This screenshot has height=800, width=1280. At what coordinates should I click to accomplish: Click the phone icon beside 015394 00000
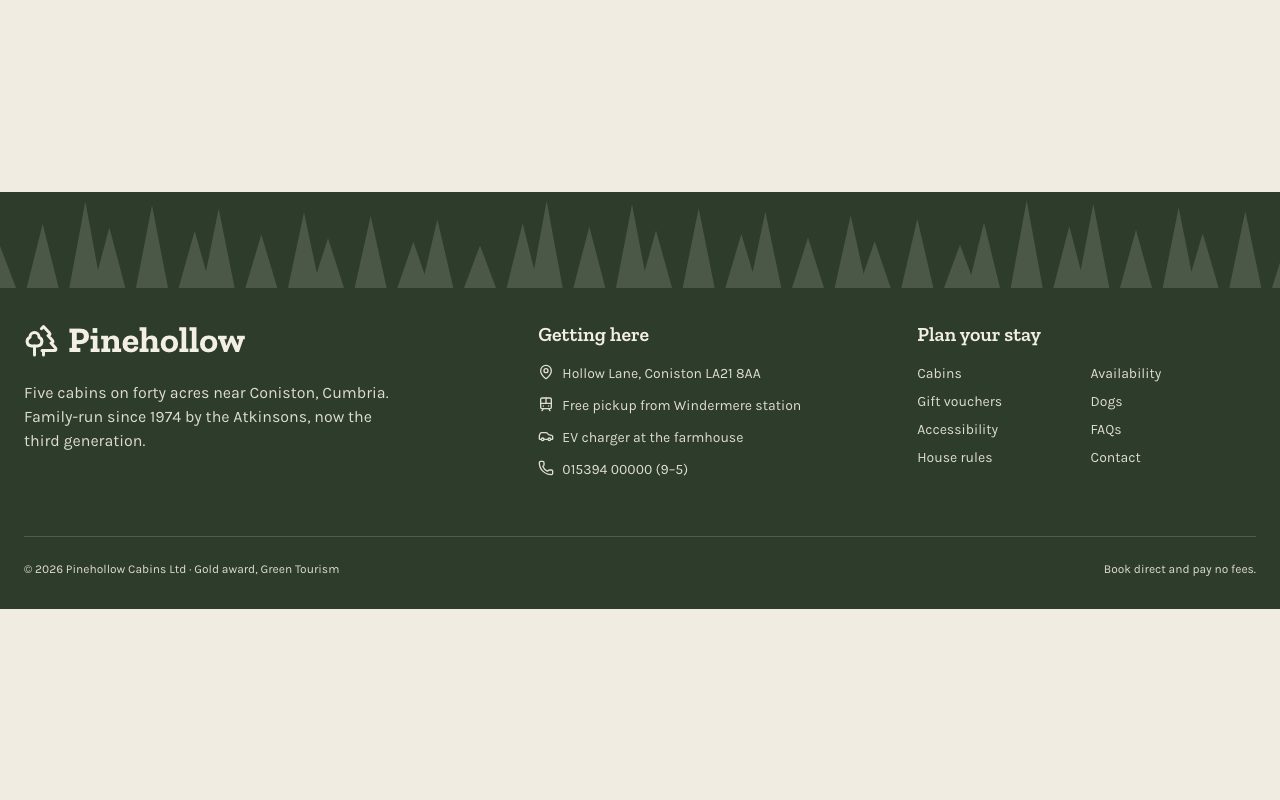(x=546, y=468)
